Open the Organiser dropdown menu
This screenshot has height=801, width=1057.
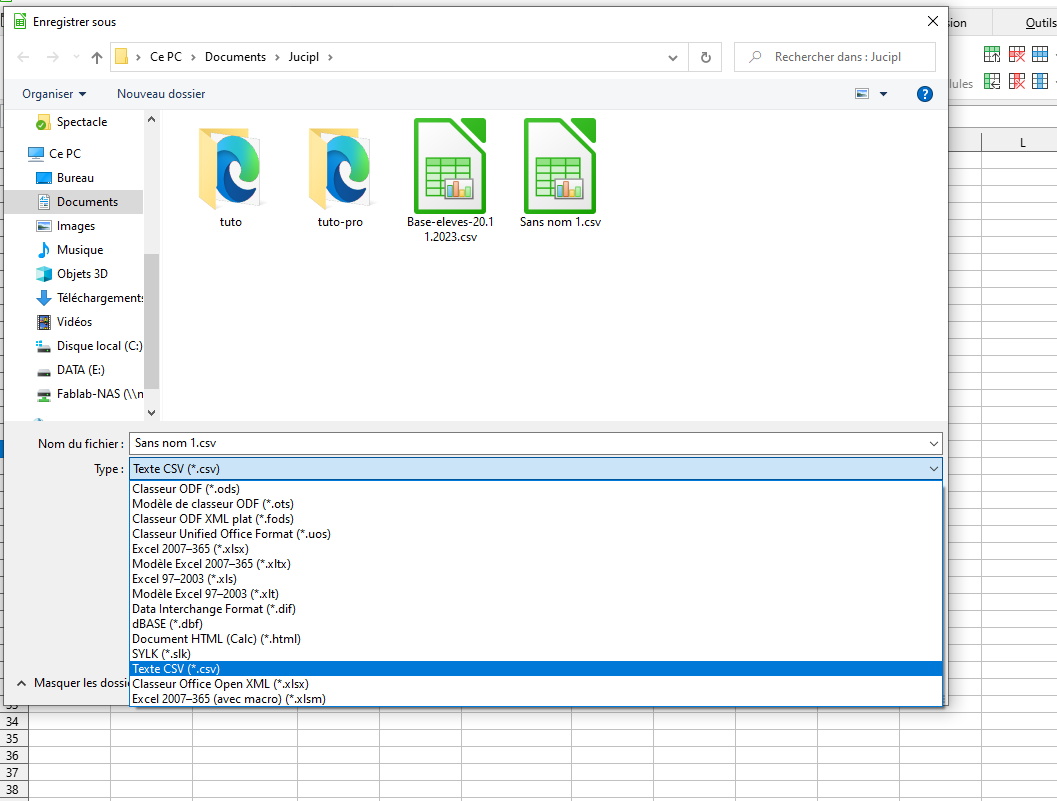[x=54, y=94]
